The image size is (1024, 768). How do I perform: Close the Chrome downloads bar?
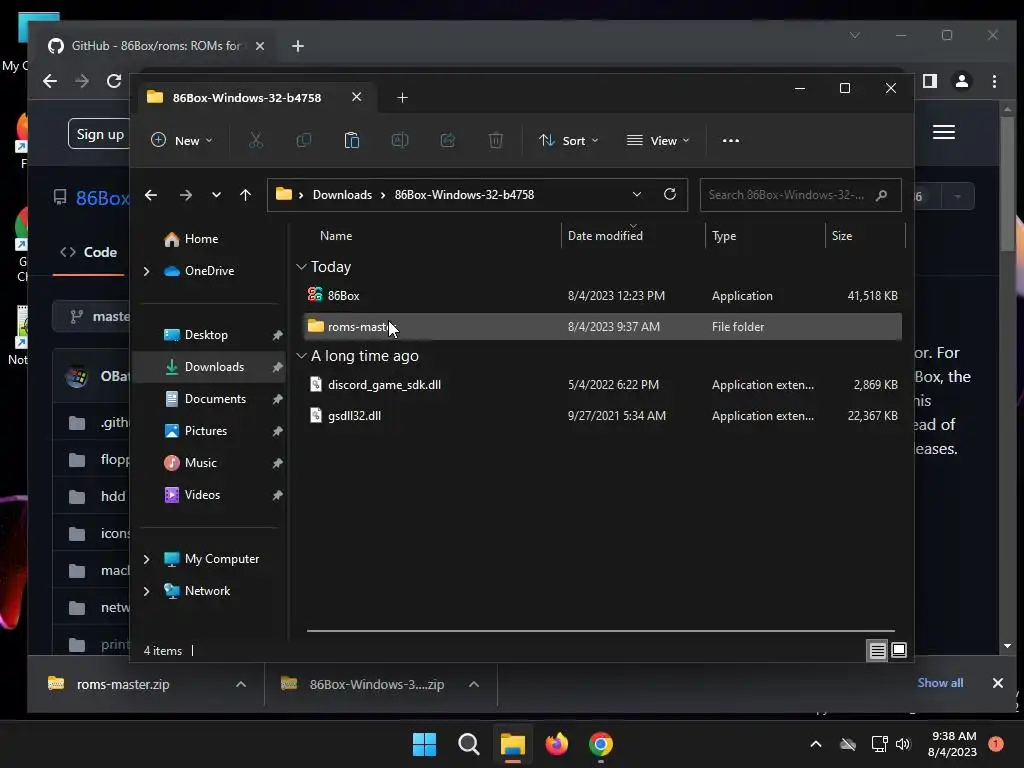coord(997,683)
